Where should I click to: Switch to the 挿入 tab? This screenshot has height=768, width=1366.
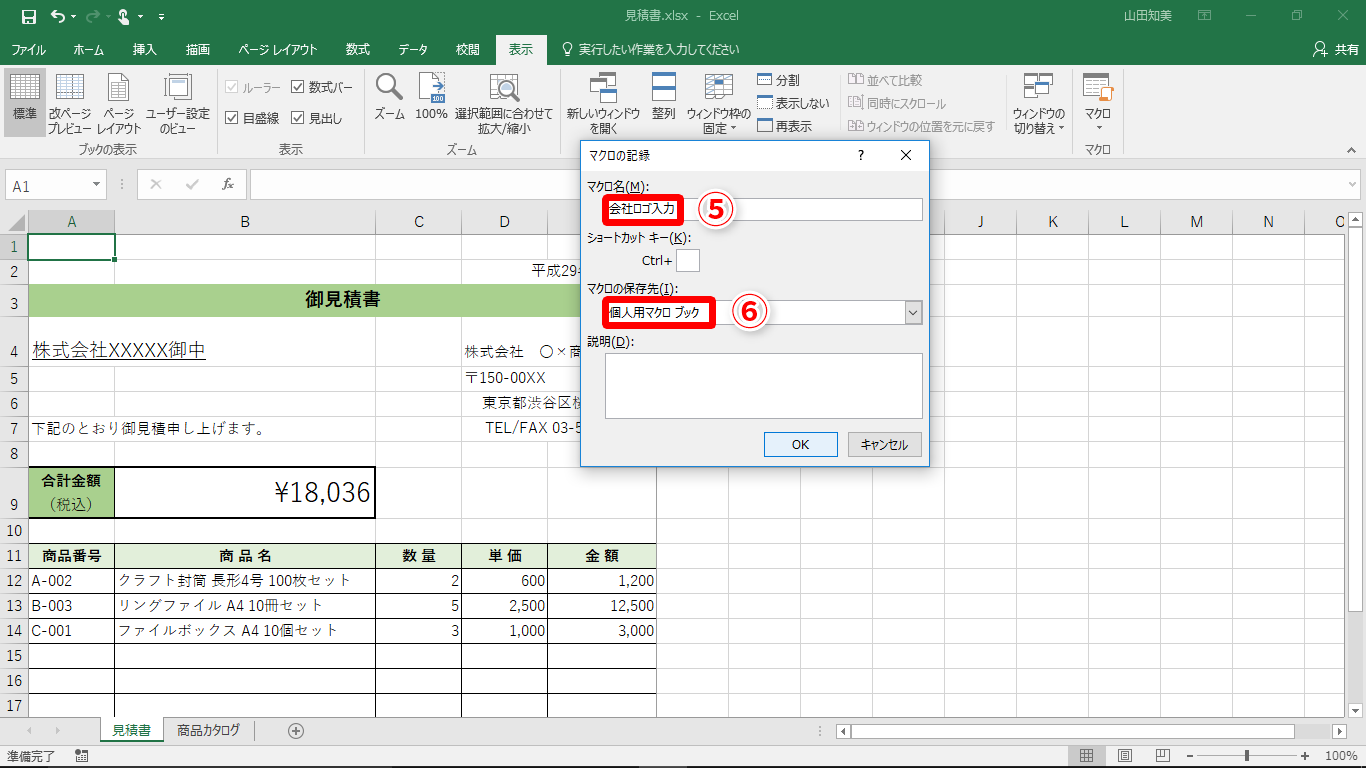coord(145,49)
